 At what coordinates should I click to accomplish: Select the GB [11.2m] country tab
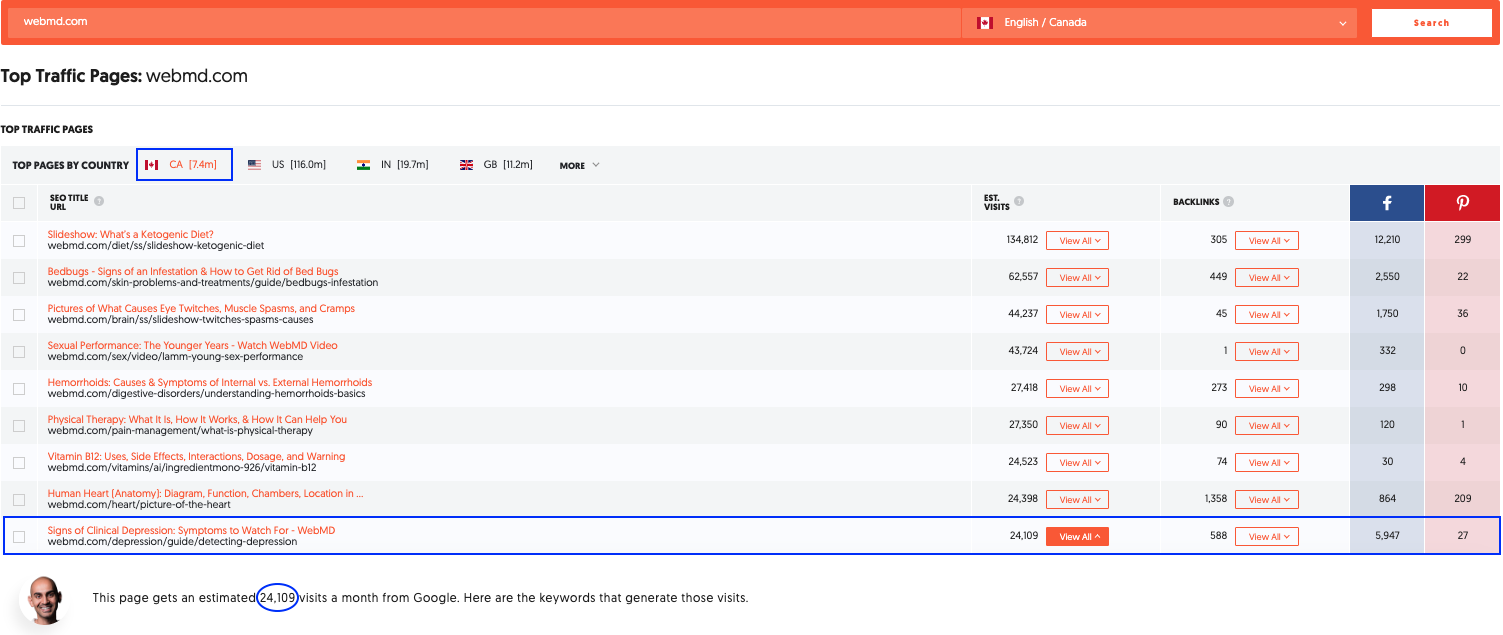click(496, 165)
